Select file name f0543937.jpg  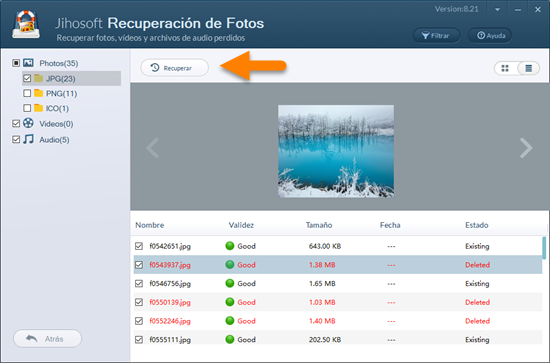[x=170, y=265]
